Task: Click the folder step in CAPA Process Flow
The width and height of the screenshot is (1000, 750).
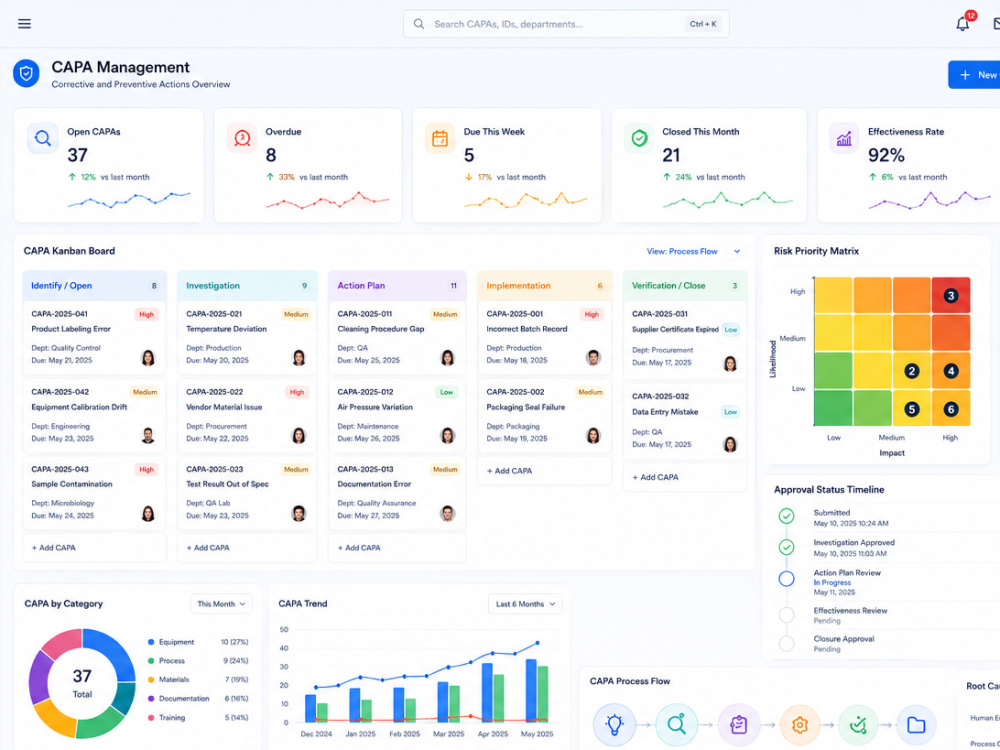Action: [916, 724]
